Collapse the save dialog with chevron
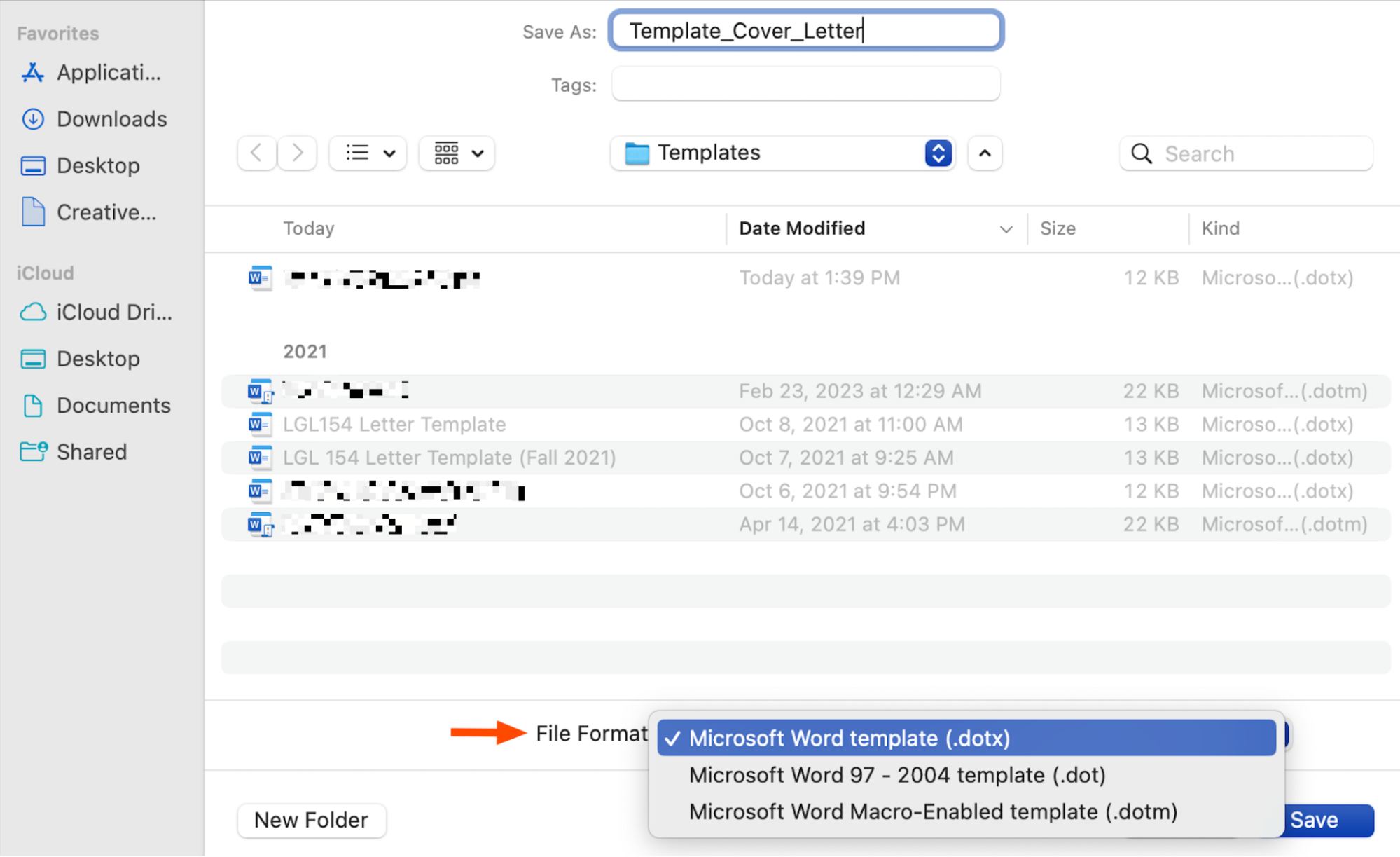This screenshot has height=857, width=1400. coord(985,153)
